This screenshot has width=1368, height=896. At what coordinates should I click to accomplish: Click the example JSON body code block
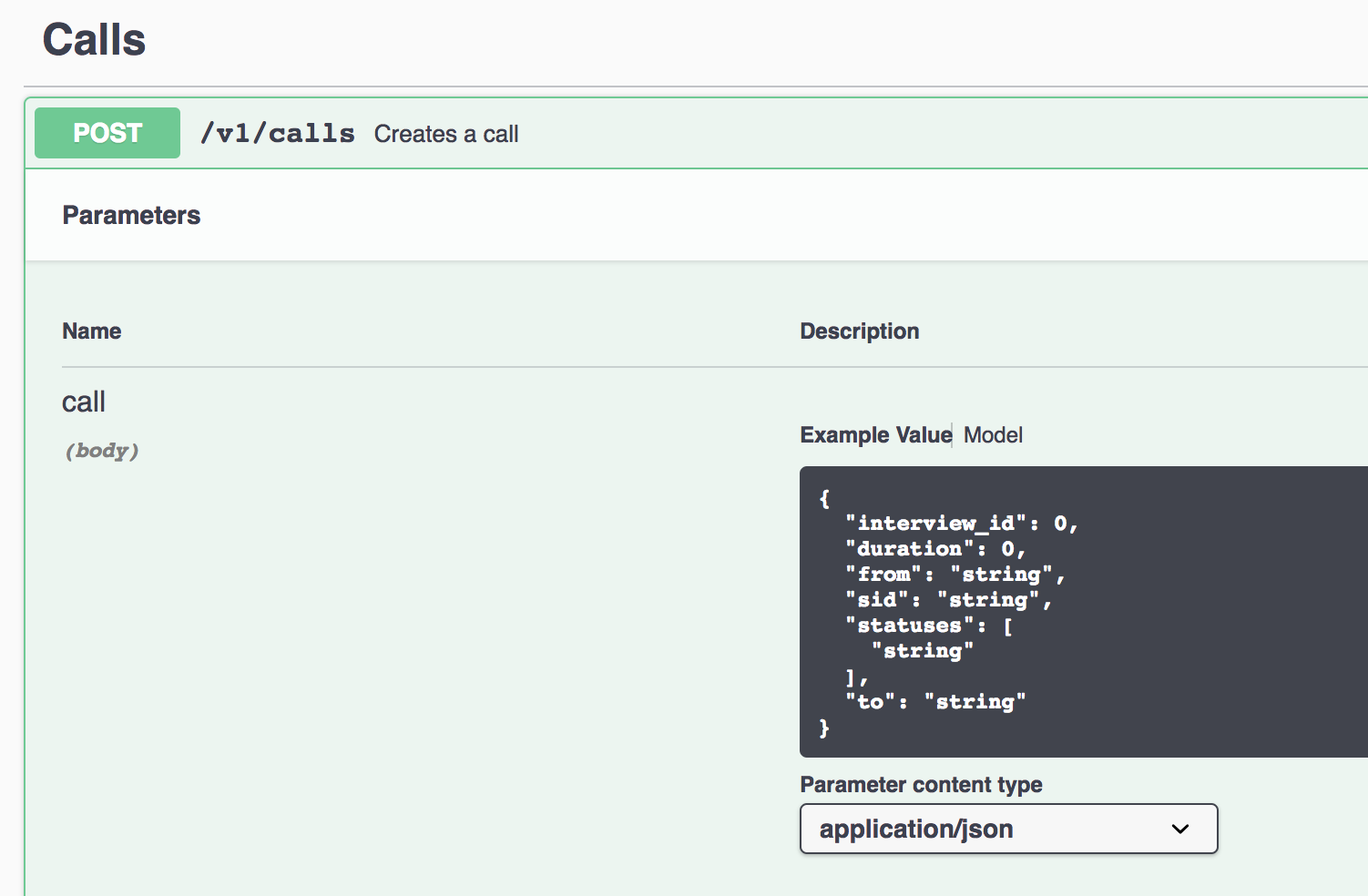coord(1084,612)
